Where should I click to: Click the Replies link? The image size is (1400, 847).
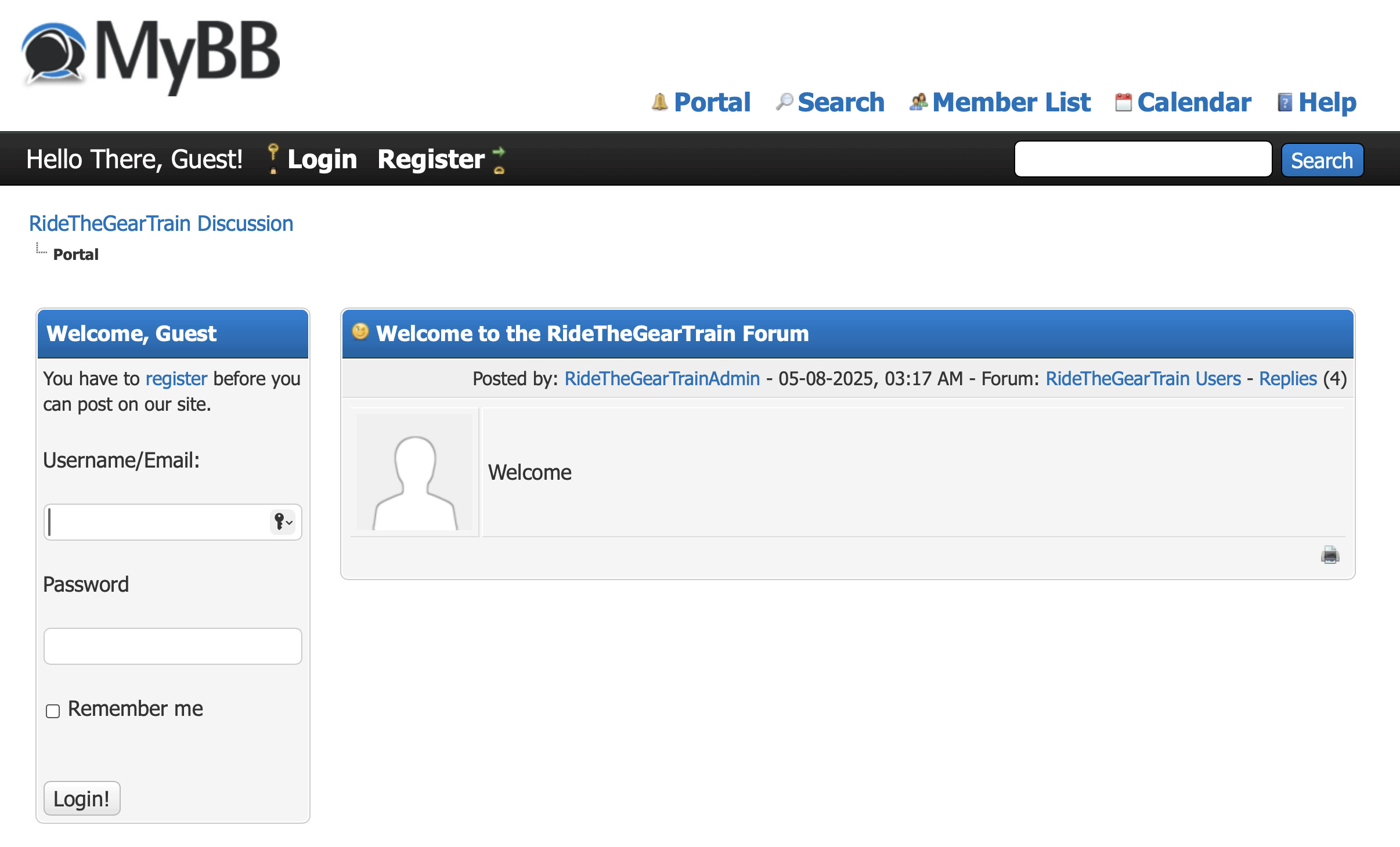pos(1288,379)
